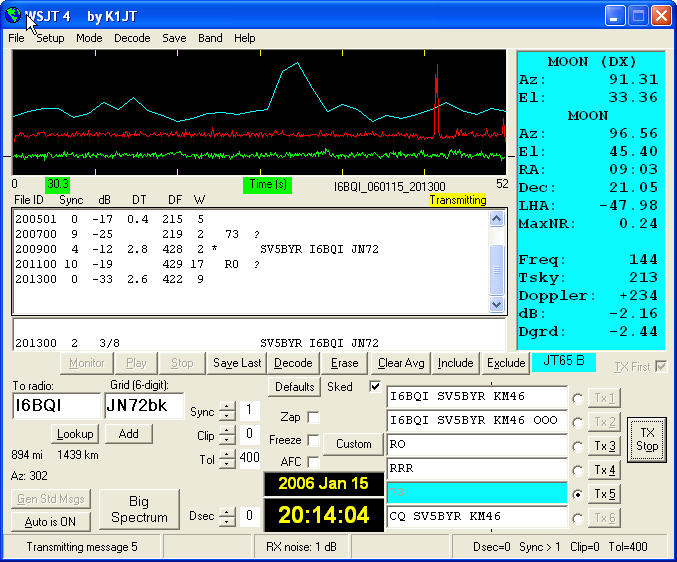
Task: Click the Clear Avg button
Action: (401, 363)
